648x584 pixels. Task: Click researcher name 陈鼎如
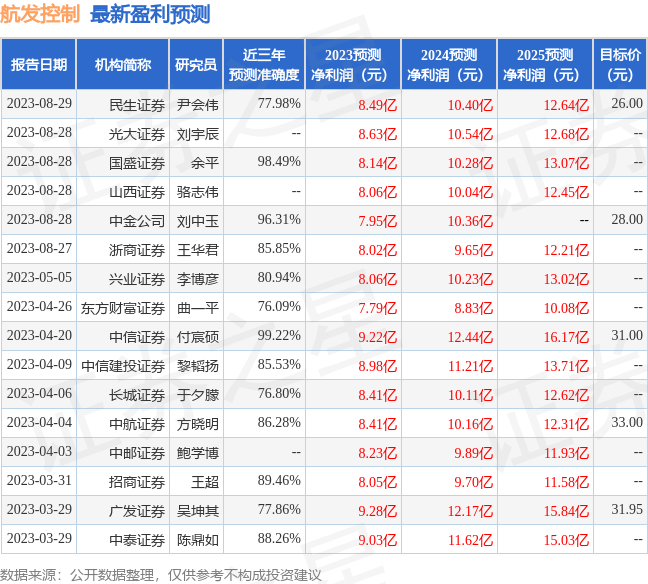(x=198, y=540)
